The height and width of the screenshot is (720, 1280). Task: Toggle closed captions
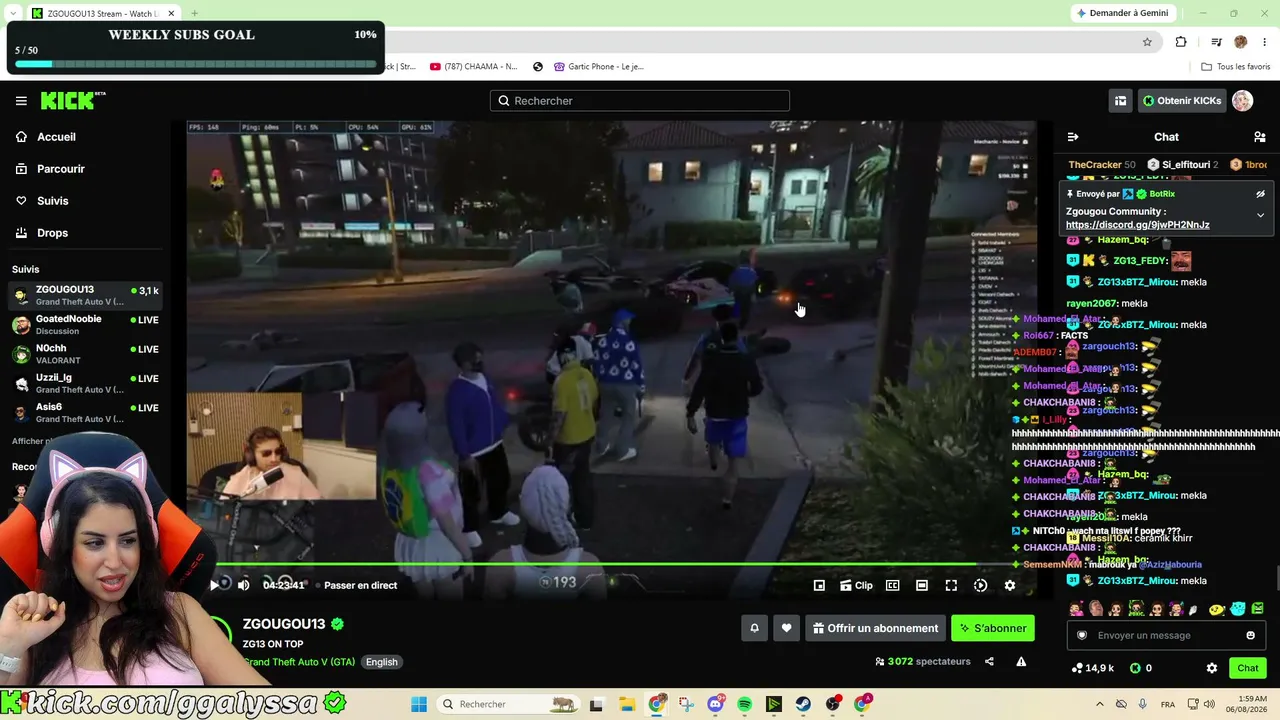892,585
